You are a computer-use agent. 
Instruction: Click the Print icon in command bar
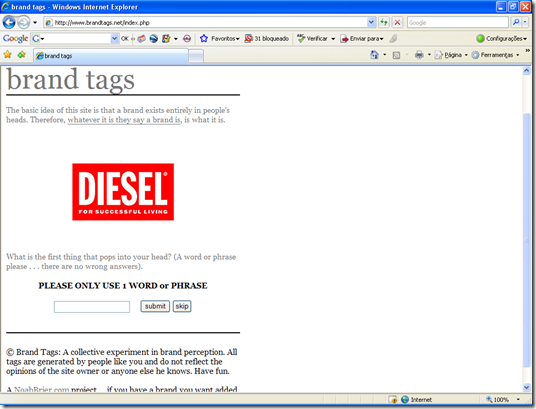pyautogui.click(x=419, y=55)
